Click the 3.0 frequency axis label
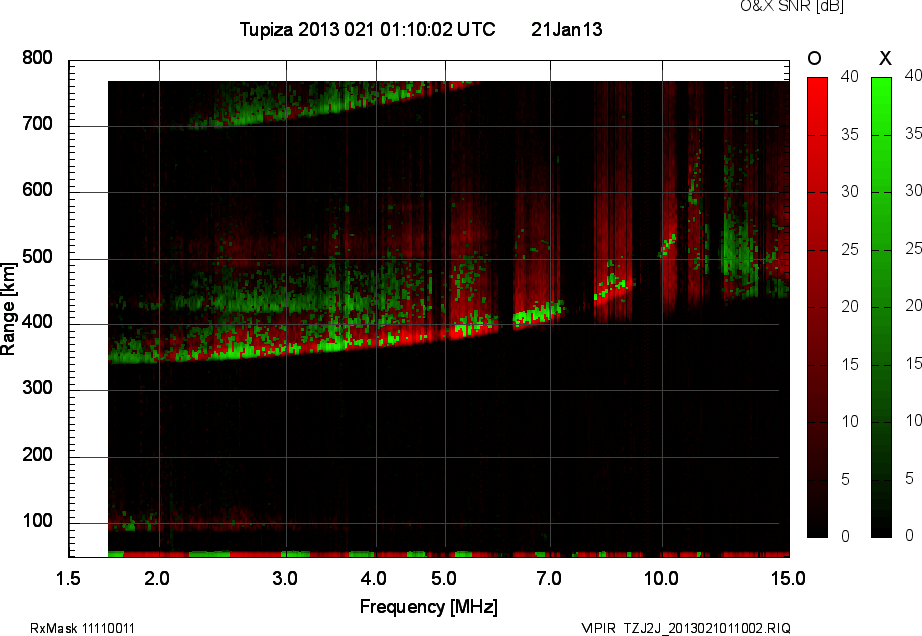The width and height of the screenshot is (922, 636). coord(285,578)
